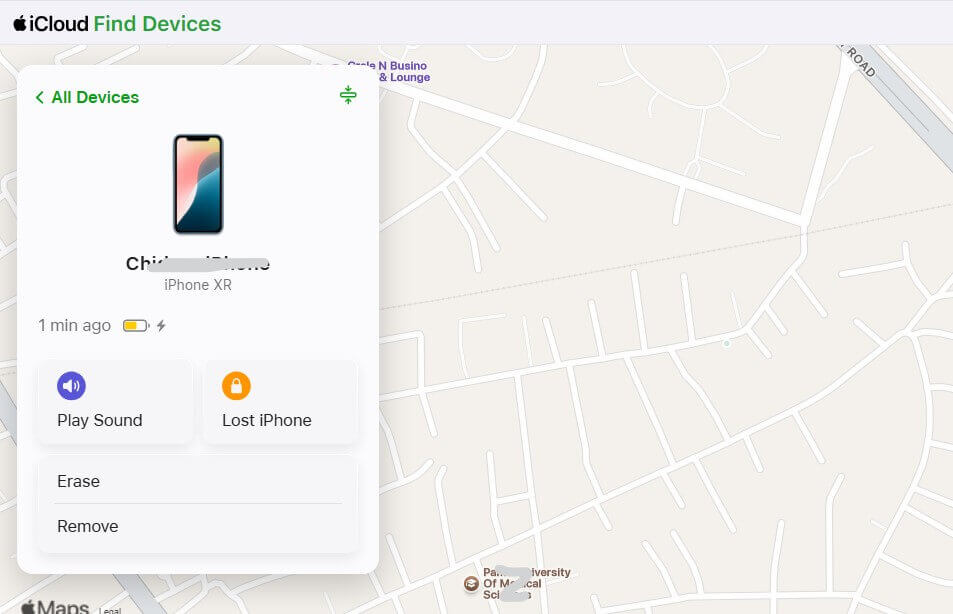Screen dimensions: 953x614
Task: Click the Play Sound button label
Action: (100, 420)
